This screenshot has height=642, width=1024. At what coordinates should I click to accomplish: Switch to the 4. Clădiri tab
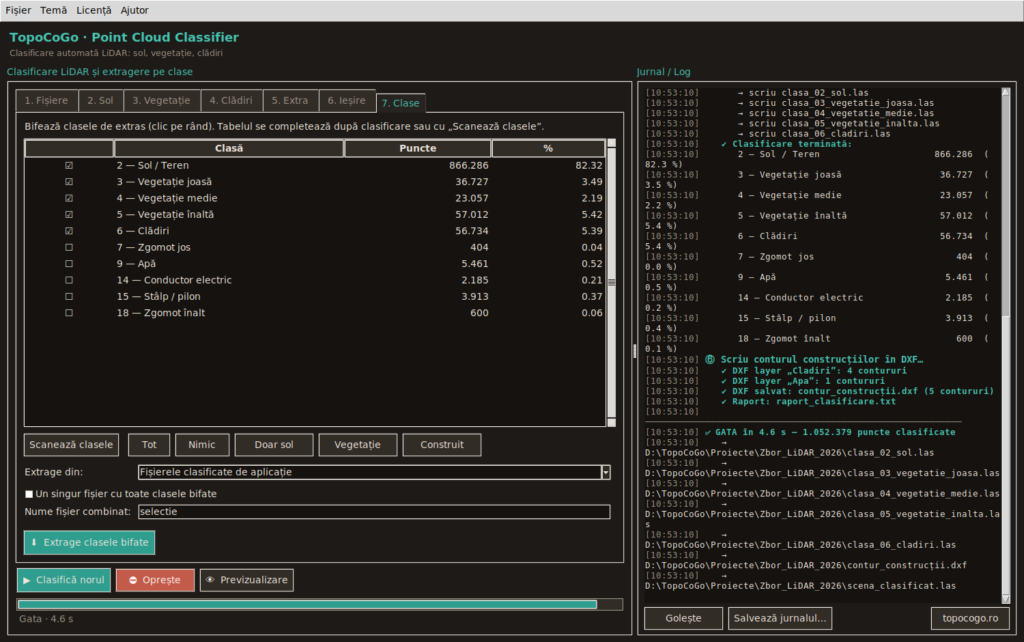[x=231, y=101]
